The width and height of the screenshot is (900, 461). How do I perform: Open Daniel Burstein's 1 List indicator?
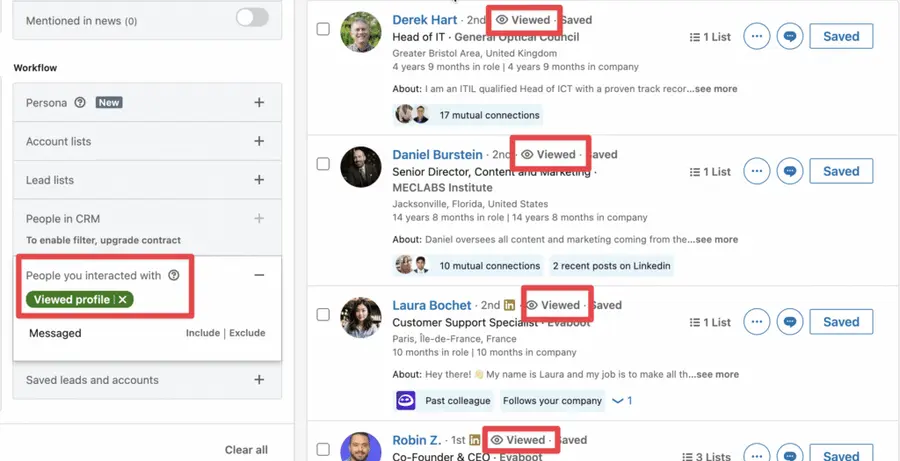[x=710, y=172]
